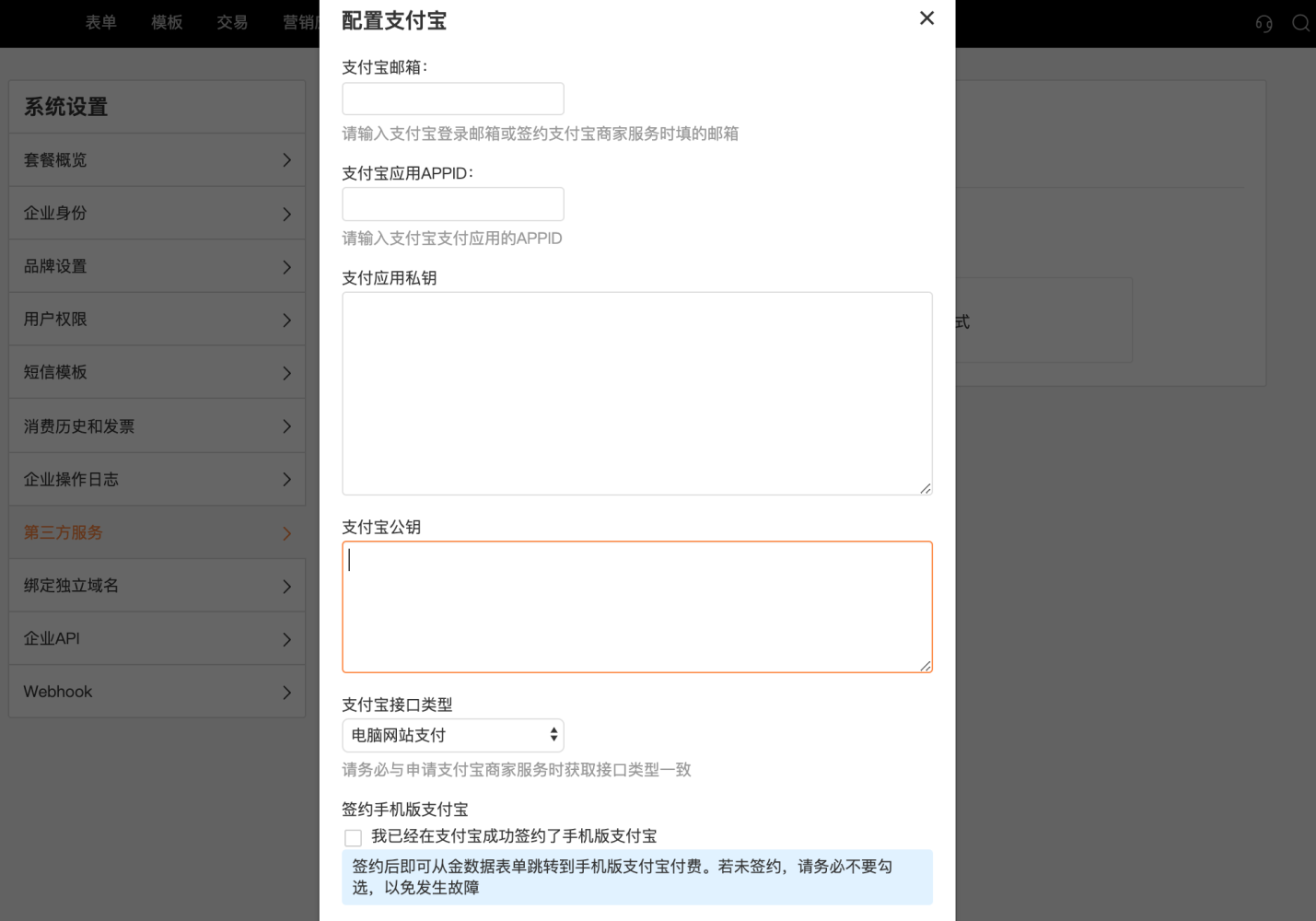Open 用户权限 settings
Image resolution: width=1316 pixels, height=921 pixels.
click(157, 320)
